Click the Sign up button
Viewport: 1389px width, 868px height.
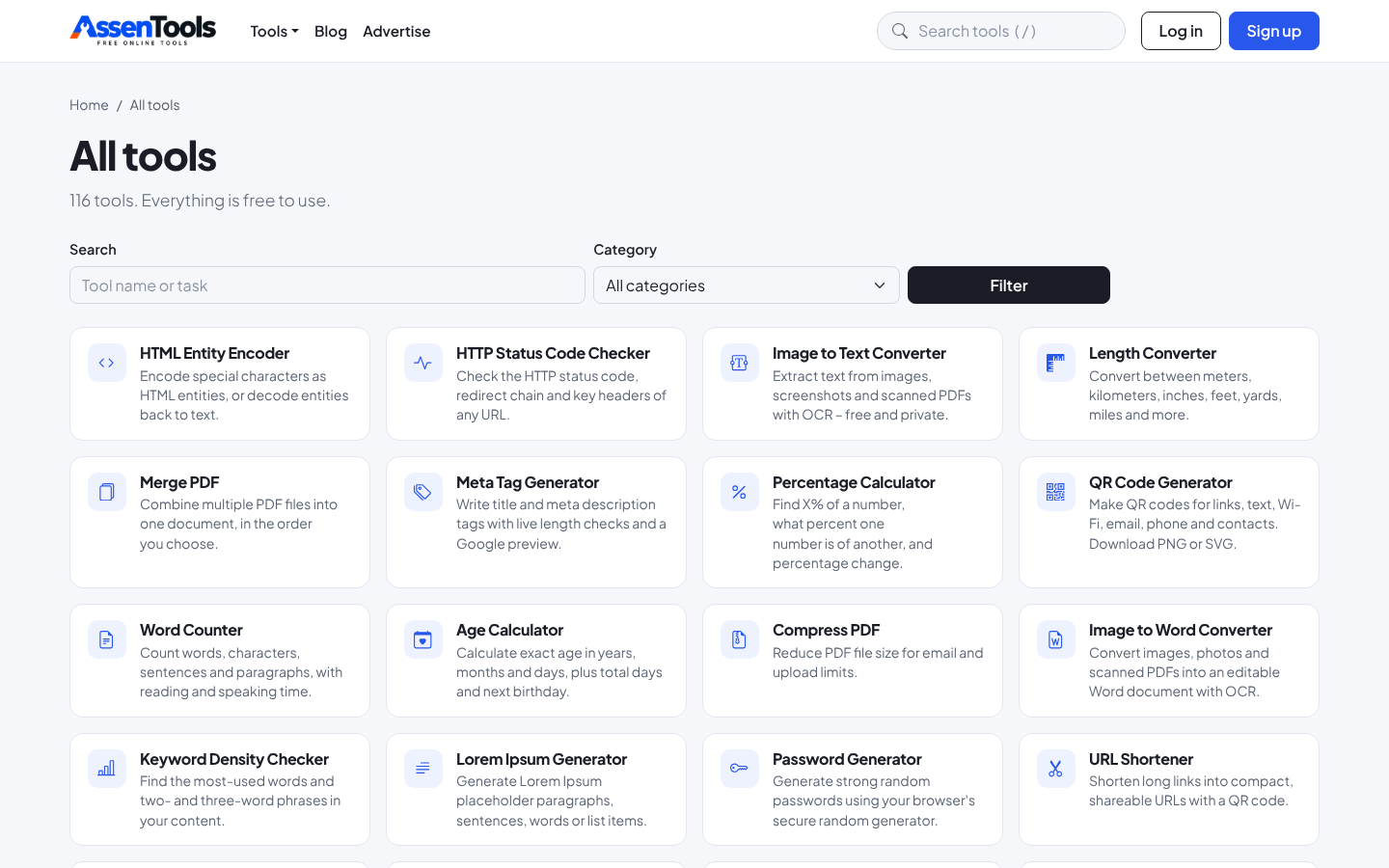(x=1274, y=31)
